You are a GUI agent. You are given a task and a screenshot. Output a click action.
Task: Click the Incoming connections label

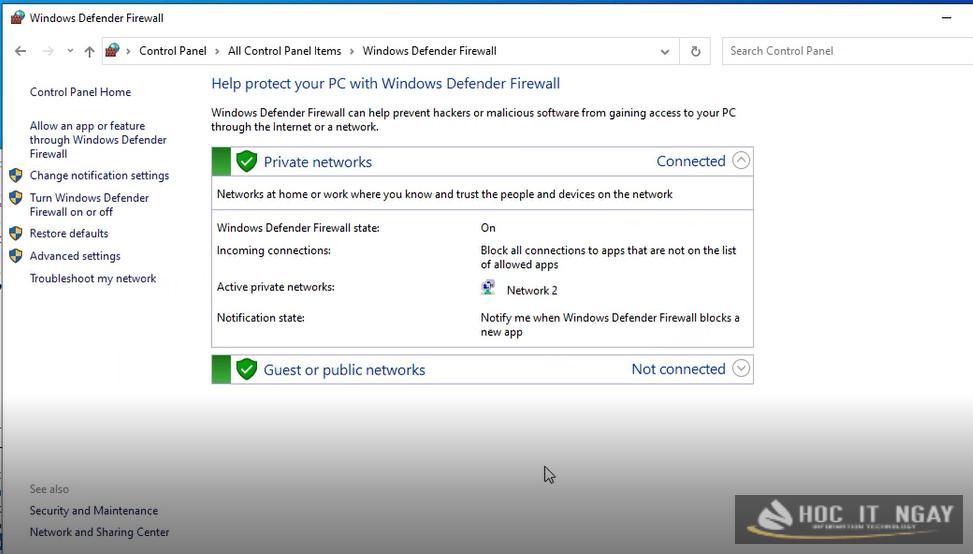[274, 251]
